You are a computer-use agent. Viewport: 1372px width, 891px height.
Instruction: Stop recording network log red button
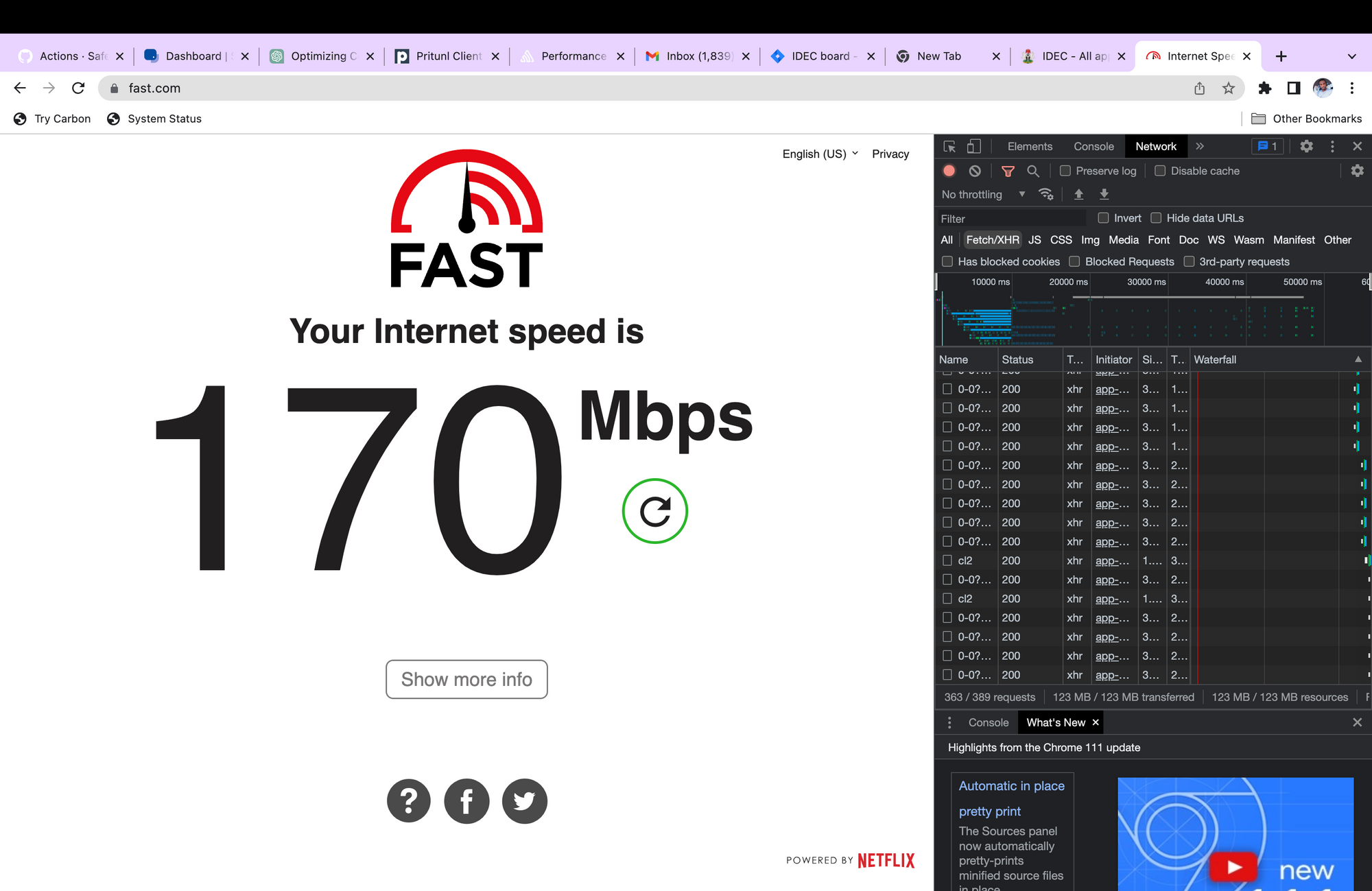949,171
